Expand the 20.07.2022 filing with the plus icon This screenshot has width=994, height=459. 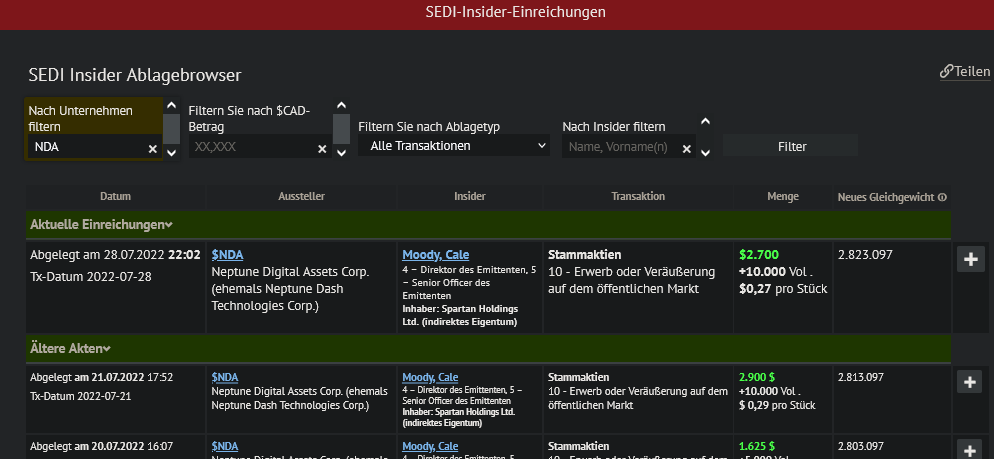pyautogui.click(x=970, y=449)
